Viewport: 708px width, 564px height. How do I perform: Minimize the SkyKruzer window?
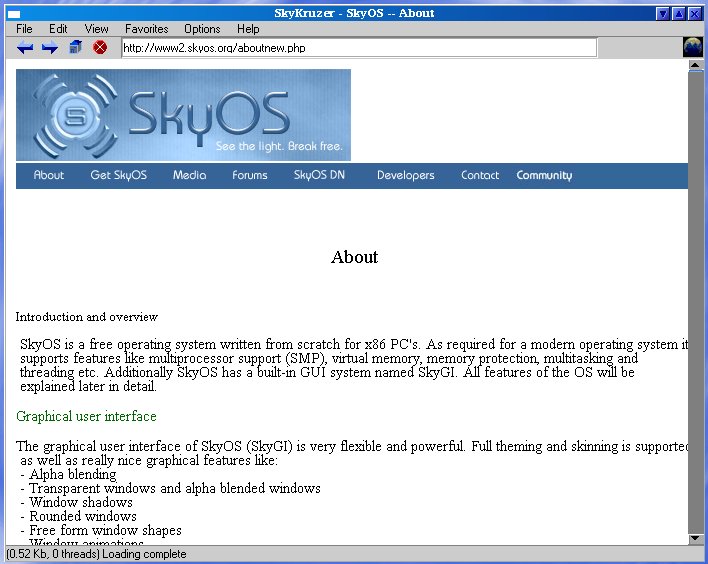point(662,14)
